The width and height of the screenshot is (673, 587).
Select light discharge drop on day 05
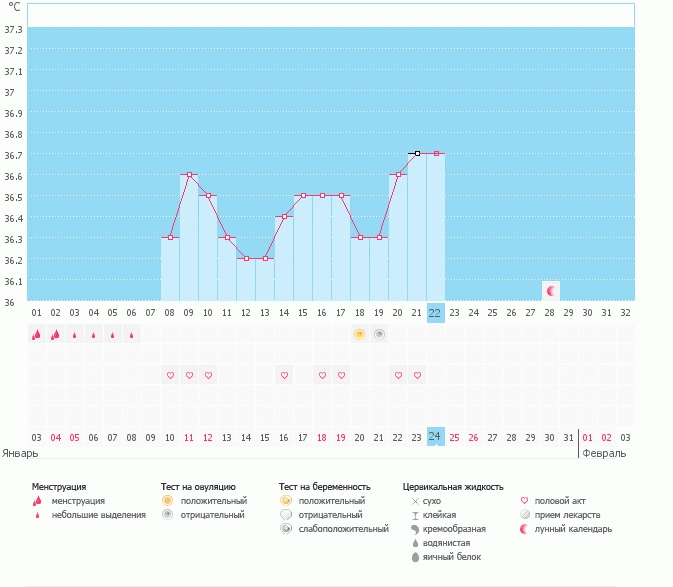(112, 335)
